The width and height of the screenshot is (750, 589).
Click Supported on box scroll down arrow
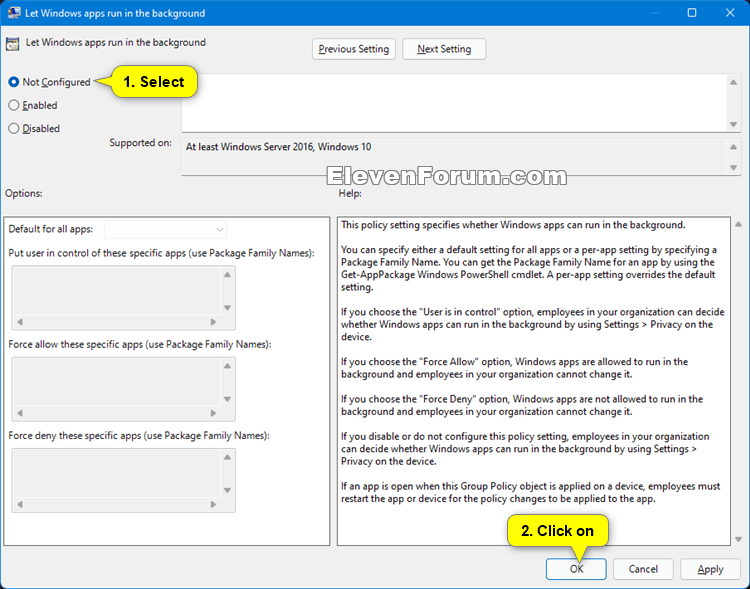point(733,167)
